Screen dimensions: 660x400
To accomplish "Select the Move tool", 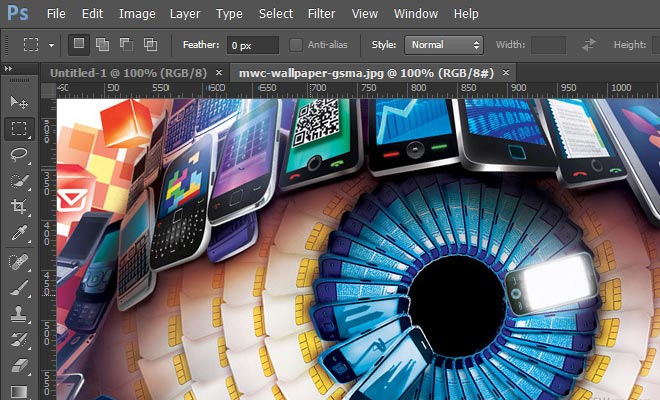I will [x=19, y=102].
